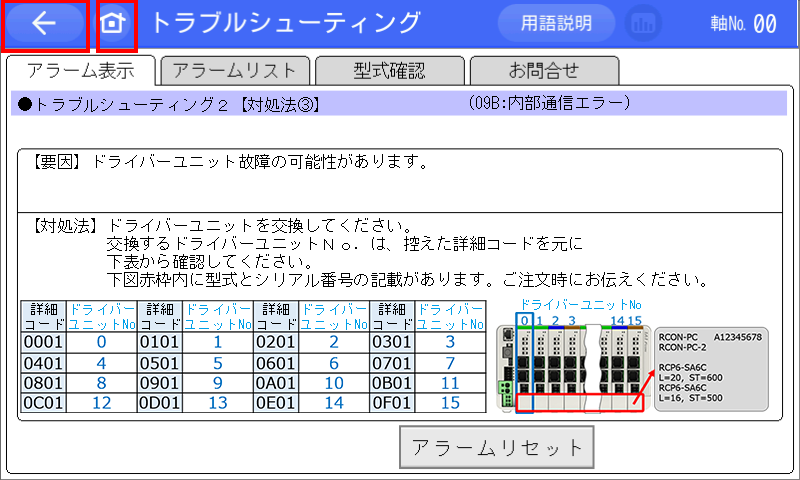
Task: Select the アラーム表示 tab
Action: [x=81, y=70]
